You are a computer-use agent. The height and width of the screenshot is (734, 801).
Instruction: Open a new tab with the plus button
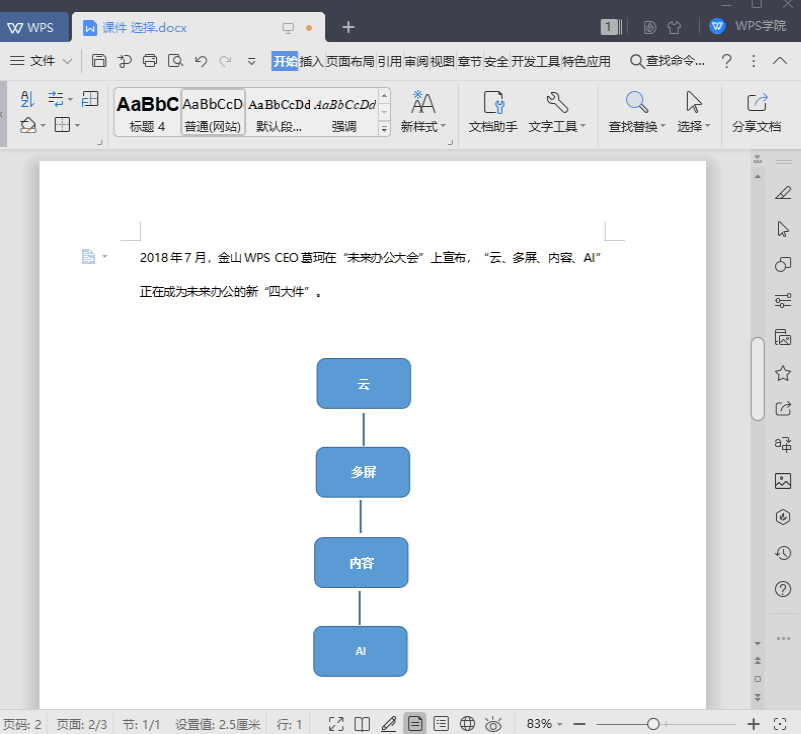click(348, 27)
